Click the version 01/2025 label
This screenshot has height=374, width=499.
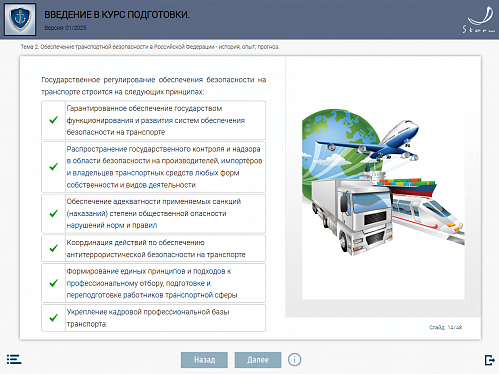[65, 28]
